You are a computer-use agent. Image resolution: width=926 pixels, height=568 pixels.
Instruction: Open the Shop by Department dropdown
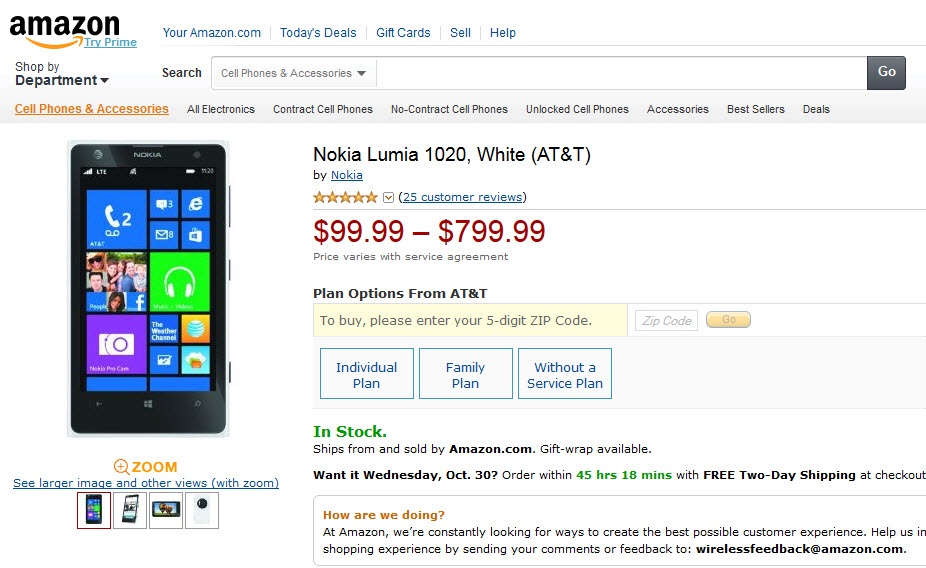pos(61,75)
